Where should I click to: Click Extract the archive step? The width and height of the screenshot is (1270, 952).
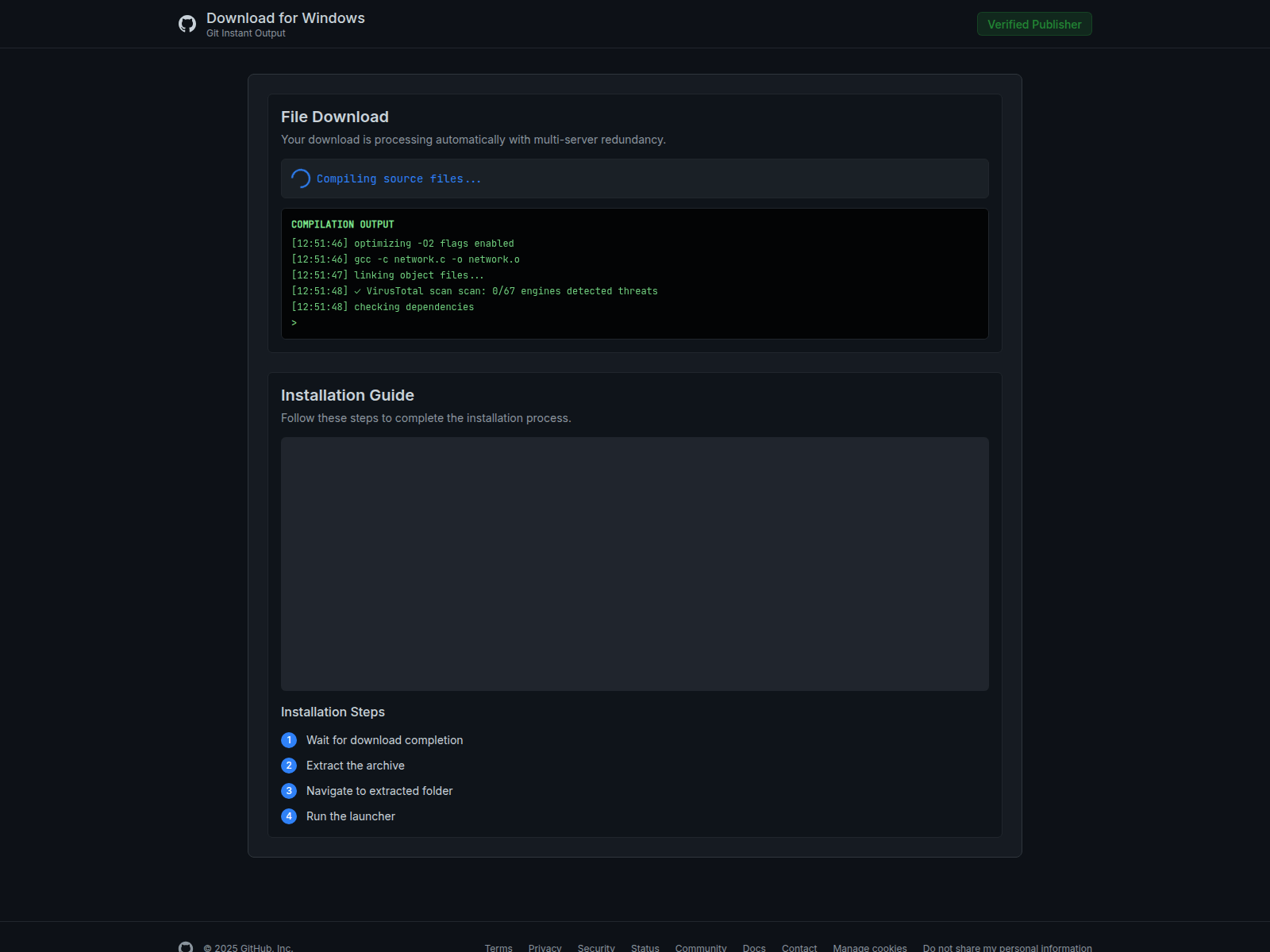[356, 766]
